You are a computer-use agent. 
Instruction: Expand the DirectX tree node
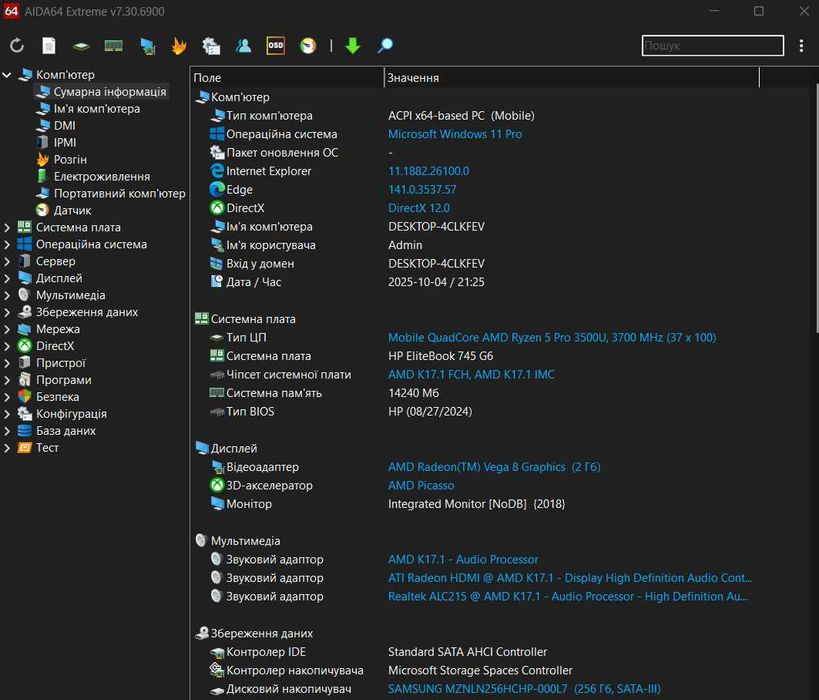tap(7, 346)
